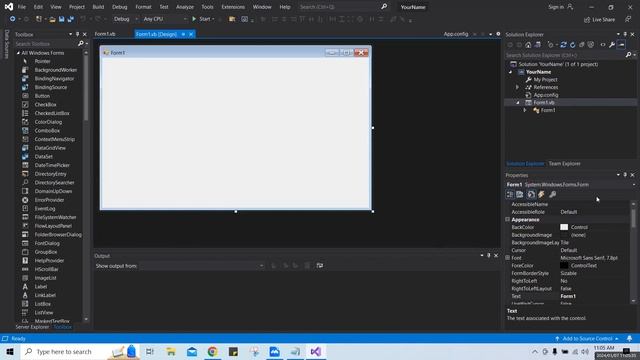Expand the References node in Solution Explorer
640x360 pixels.
(517, 87)
